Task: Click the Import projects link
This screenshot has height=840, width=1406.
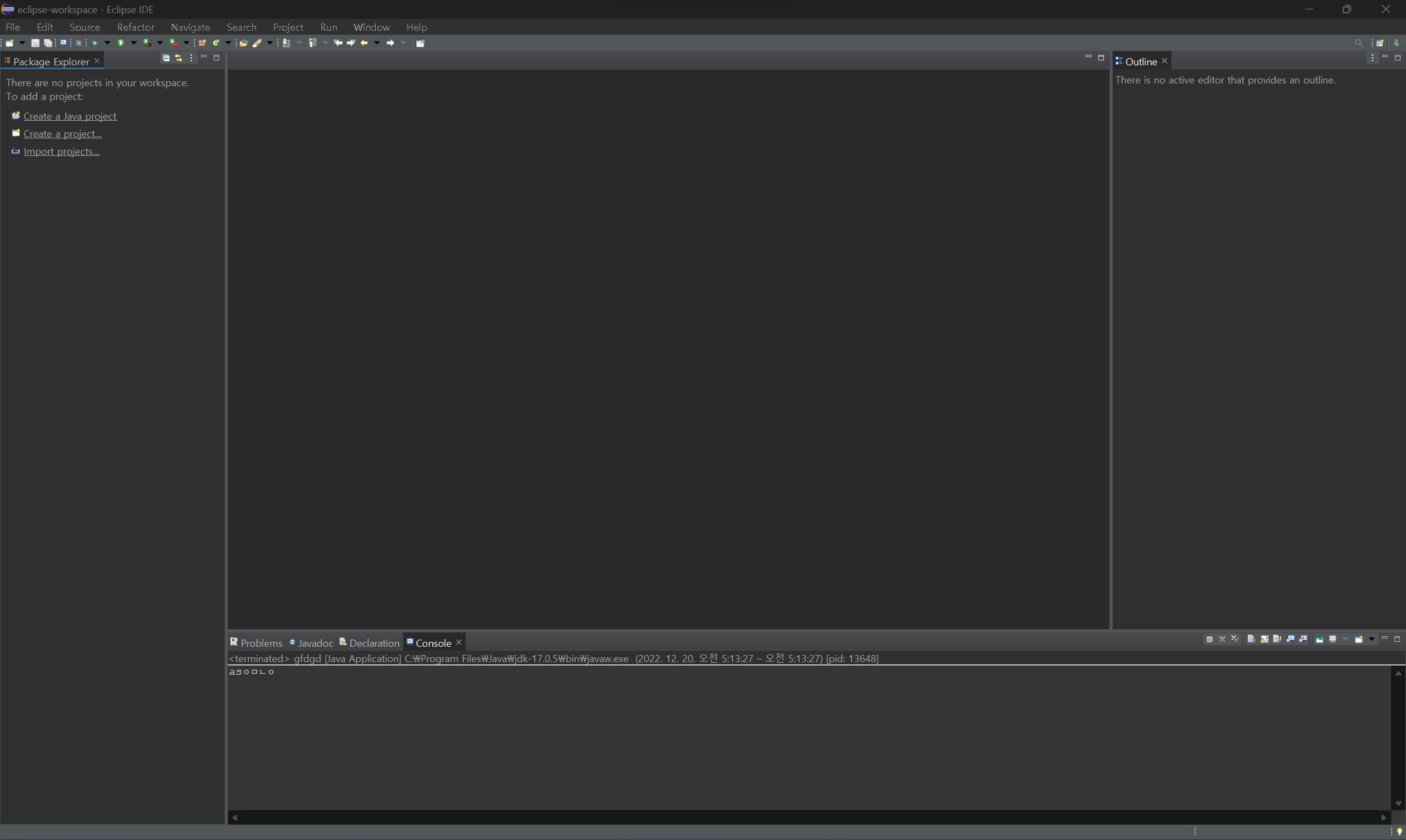Action: pyautogui.click(x=61, y=151)
